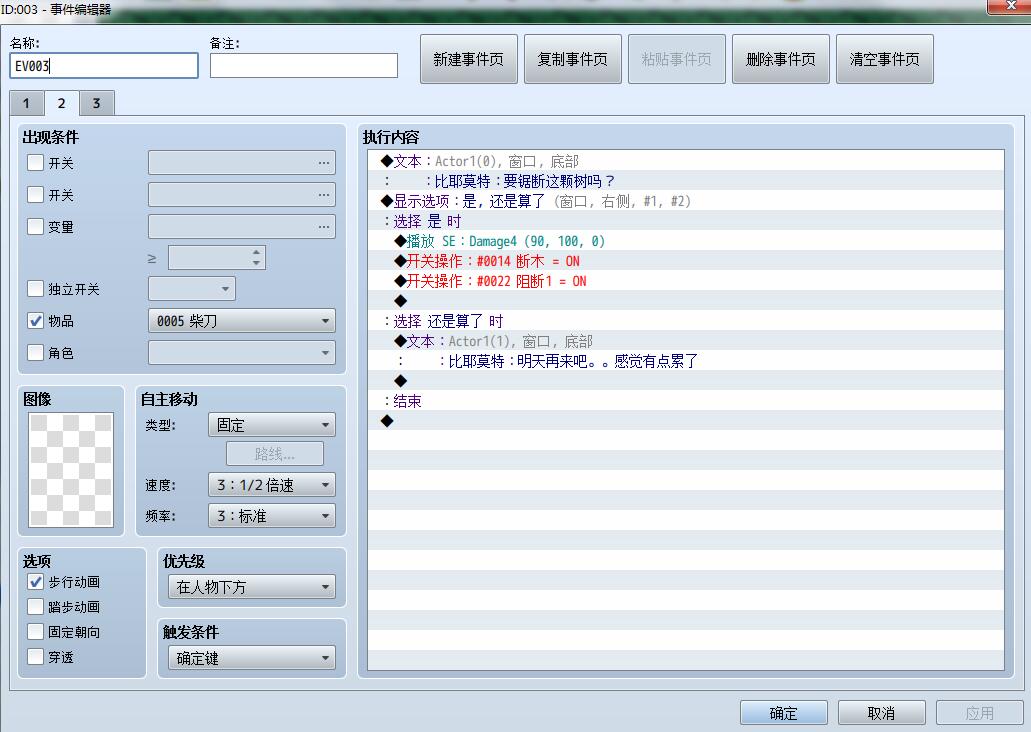Select the 比耶莫特：要锯断这颗树吗？ text line
The width and height of the screenshot is (1031, 732).
click(x=686, y=181)
